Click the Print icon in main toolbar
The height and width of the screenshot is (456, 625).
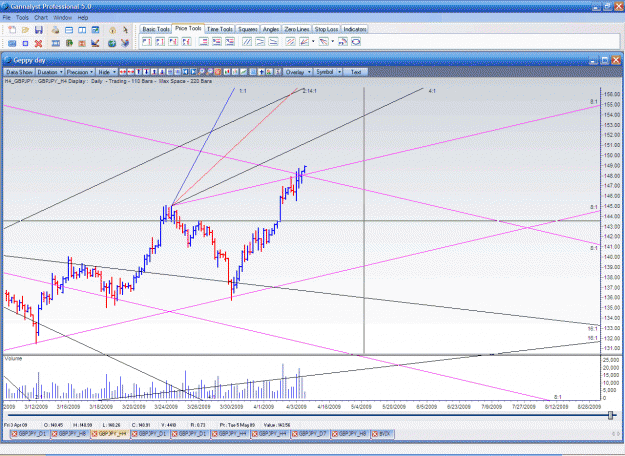(55, 30)
